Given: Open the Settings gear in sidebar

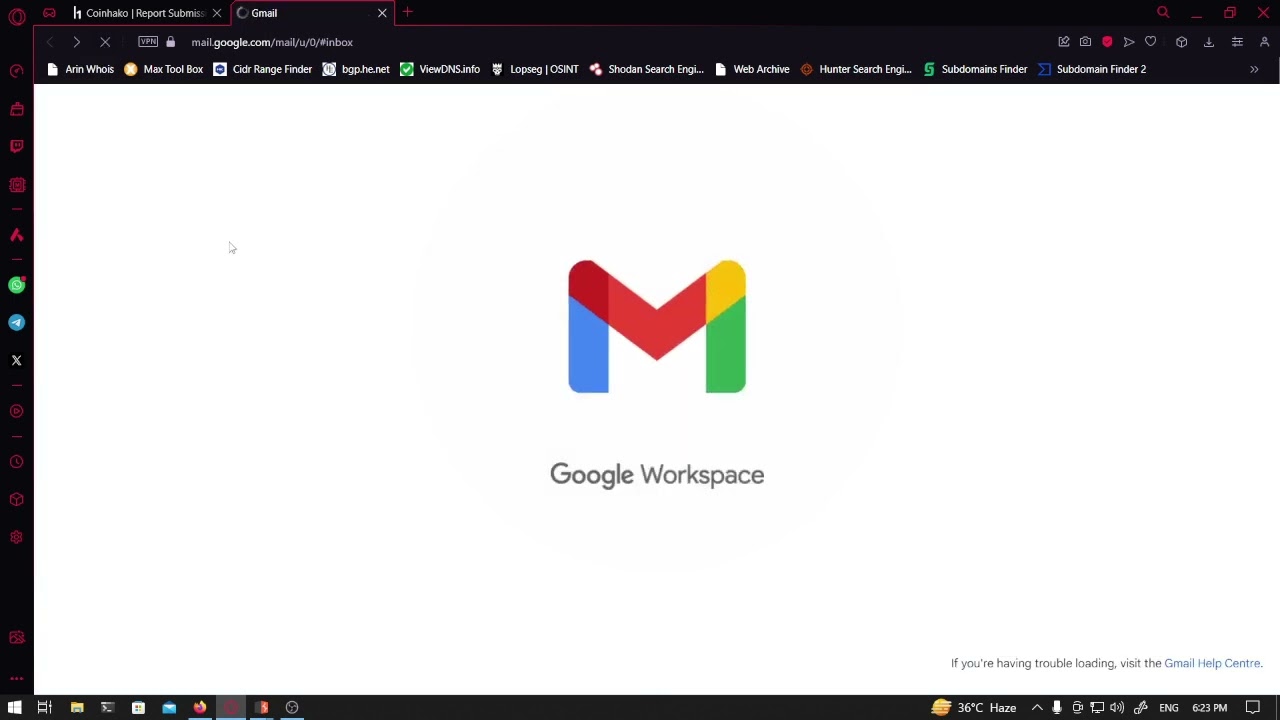Looking at the screenshot, I should 17,537.
